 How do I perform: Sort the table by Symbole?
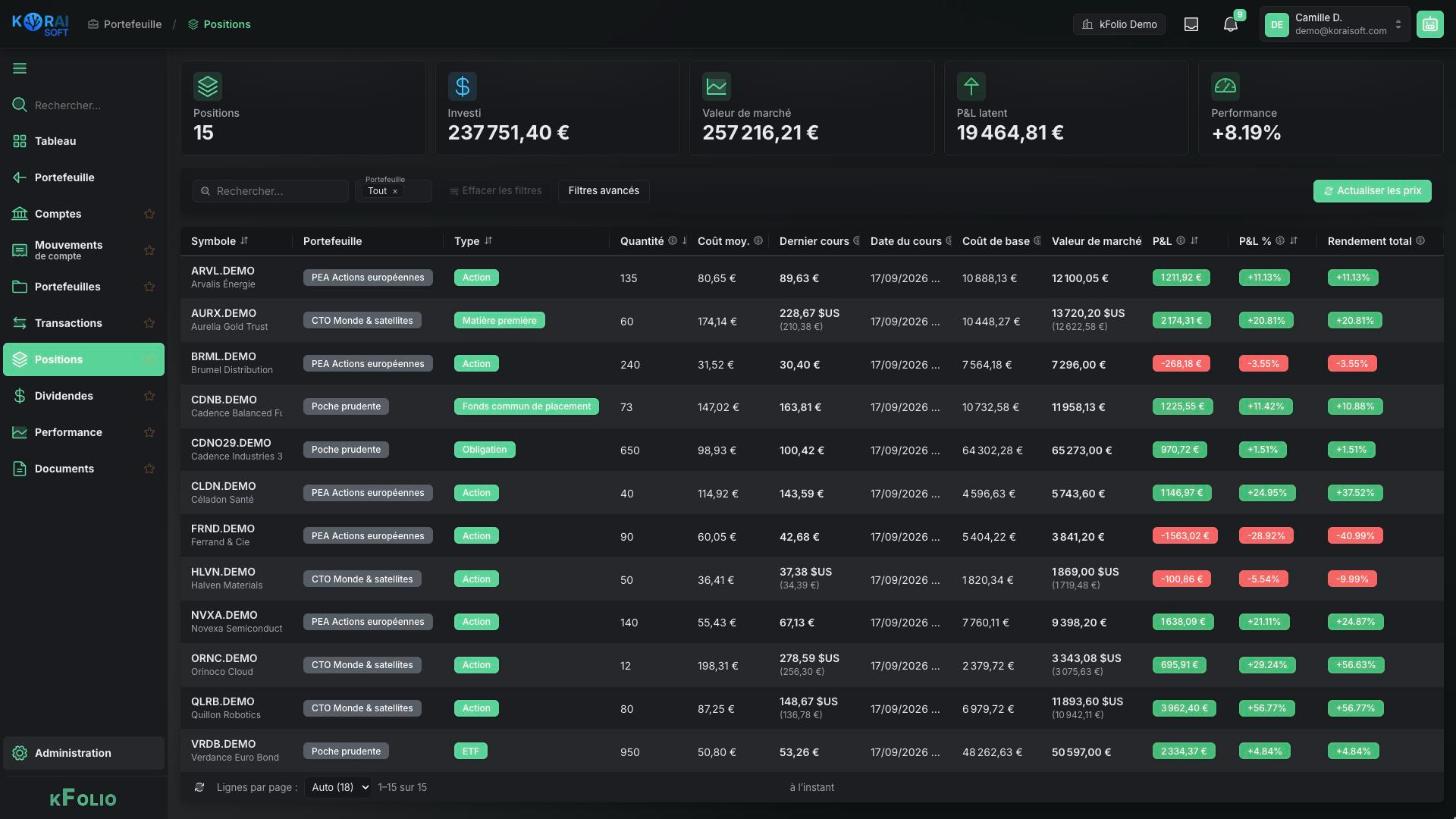244,241
